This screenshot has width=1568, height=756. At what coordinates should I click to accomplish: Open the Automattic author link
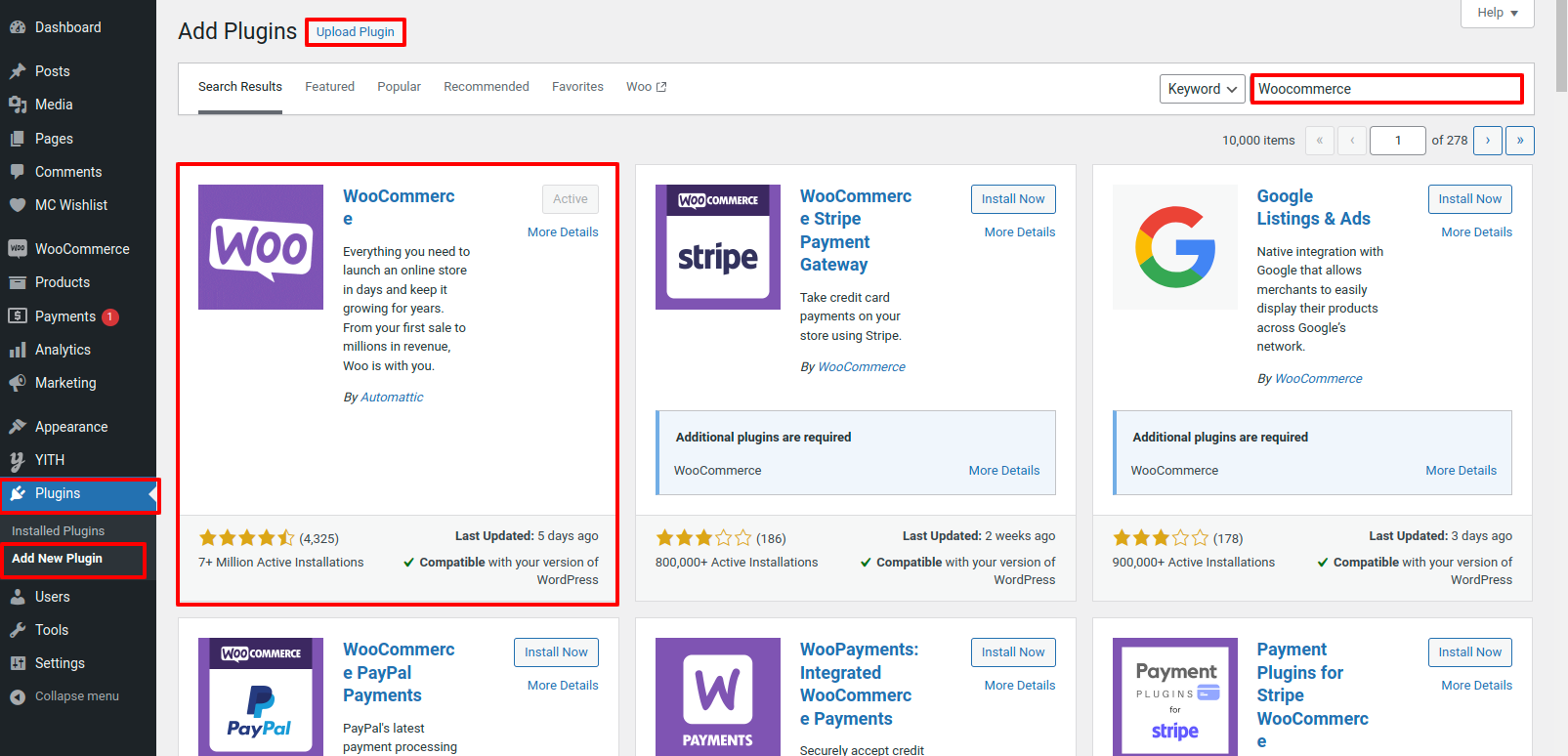tap(392, 398)
